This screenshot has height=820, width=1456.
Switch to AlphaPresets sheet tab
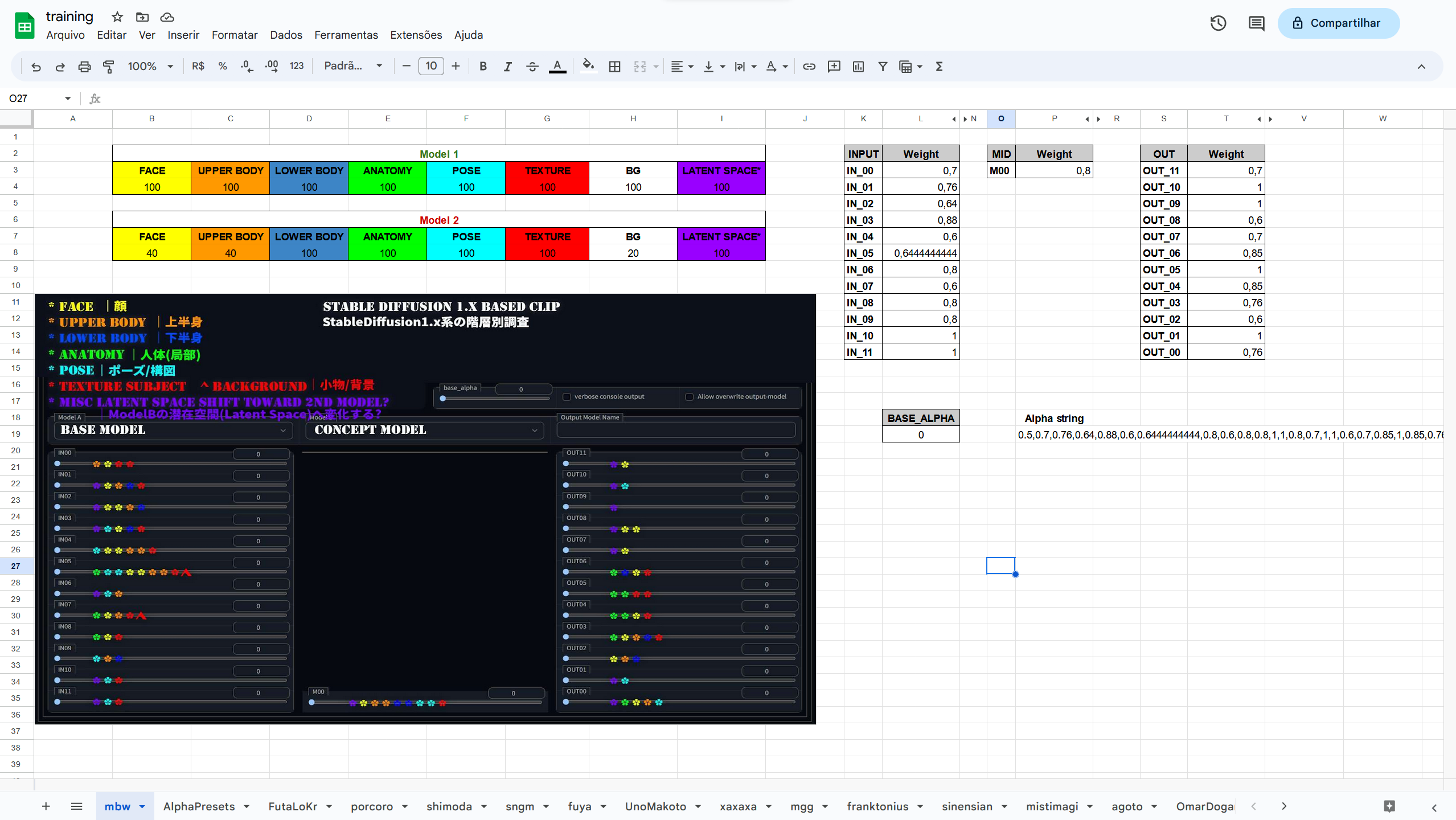[199, 806]
